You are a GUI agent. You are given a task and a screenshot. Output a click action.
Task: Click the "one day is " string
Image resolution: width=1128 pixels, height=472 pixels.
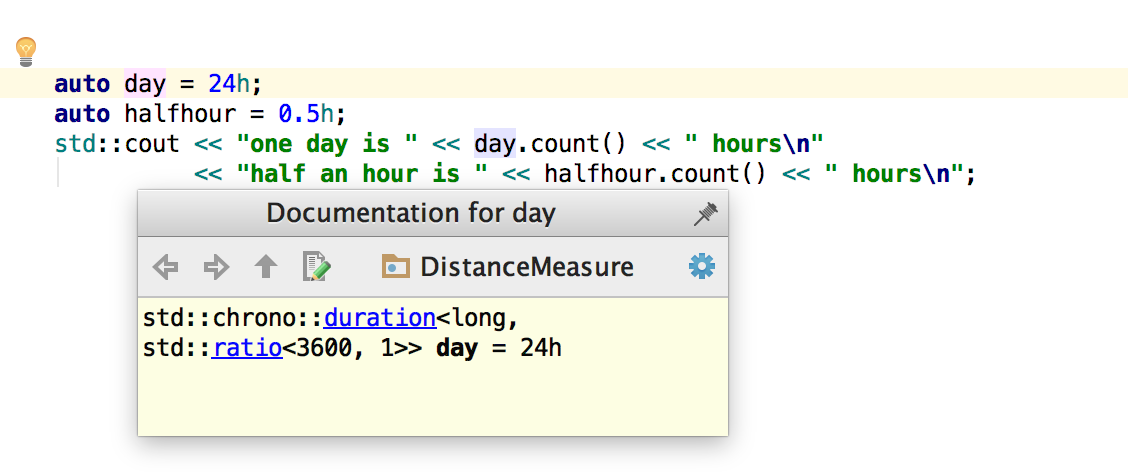pyautogui.click(x=327, y=144)
